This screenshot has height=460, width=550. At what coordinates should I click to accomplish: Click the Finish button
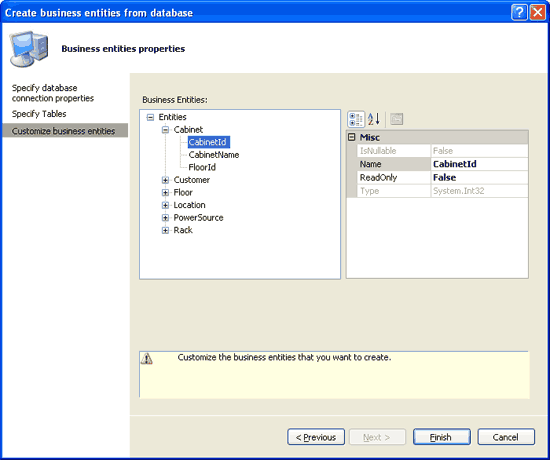442,437
